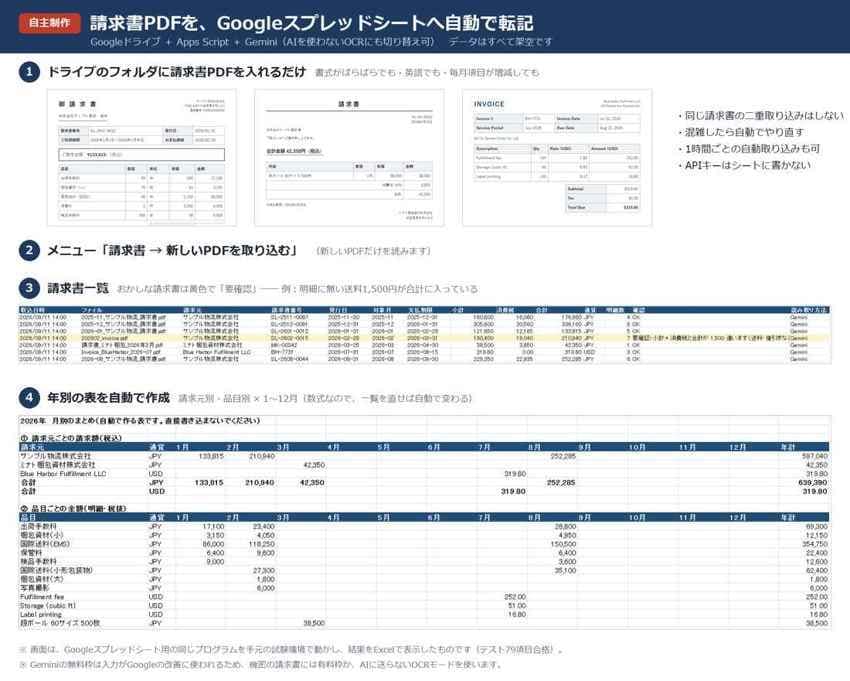
Task: Click file cell Invoice_BlueHarbor in invoice list
Action: [123, 352]
